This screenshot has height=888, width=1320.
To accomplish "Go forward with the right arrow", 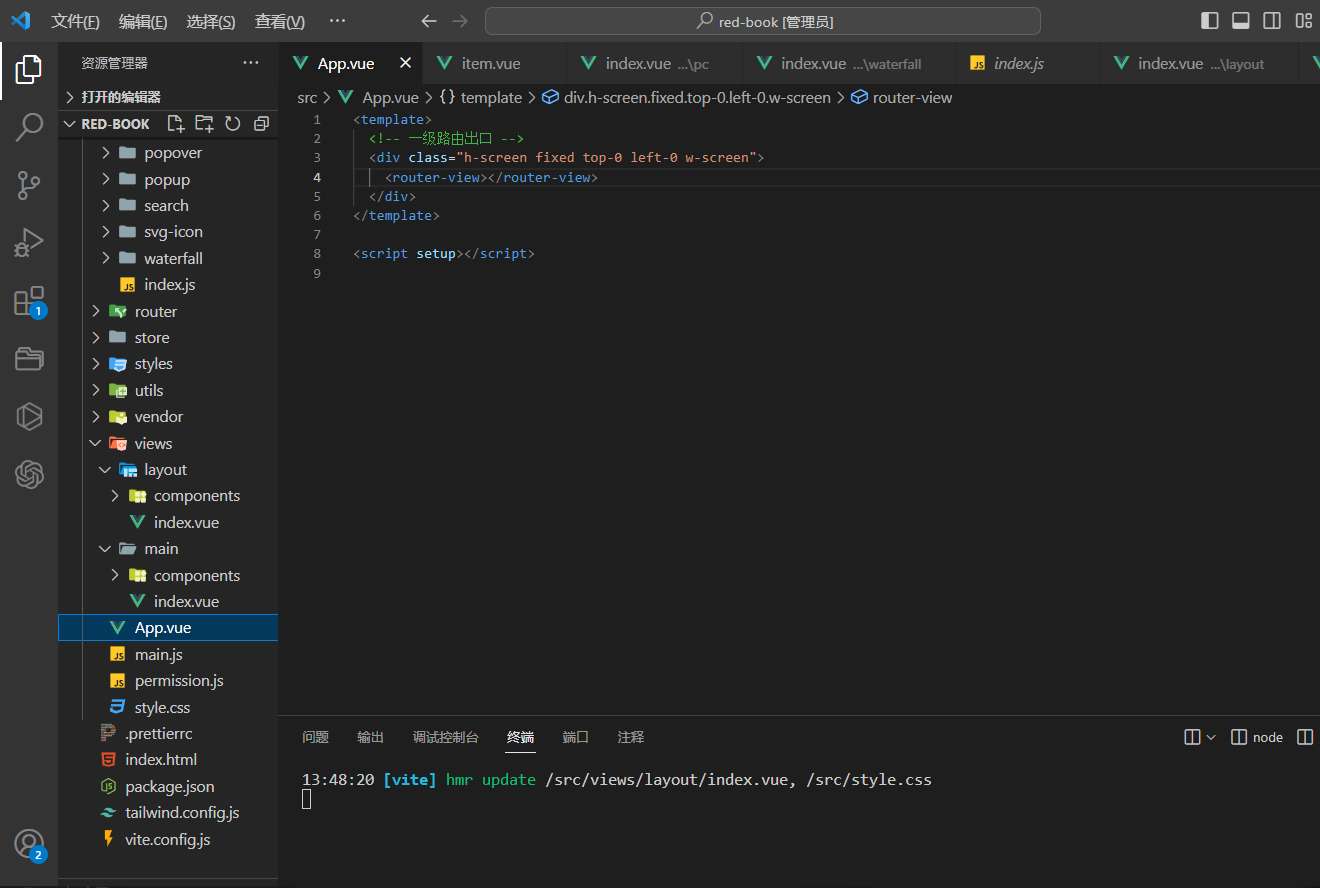I will point(459,21).
